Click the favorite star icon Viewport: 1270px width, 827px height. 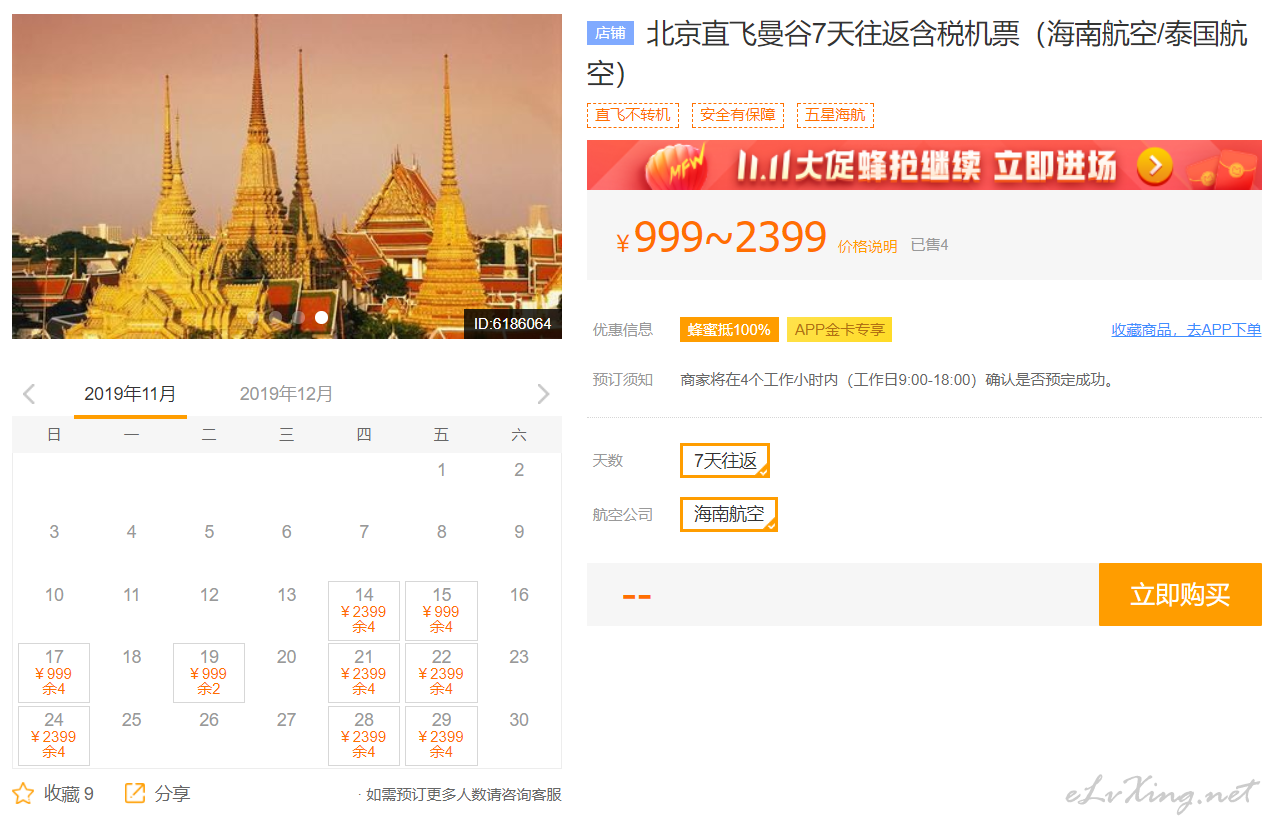23,794
